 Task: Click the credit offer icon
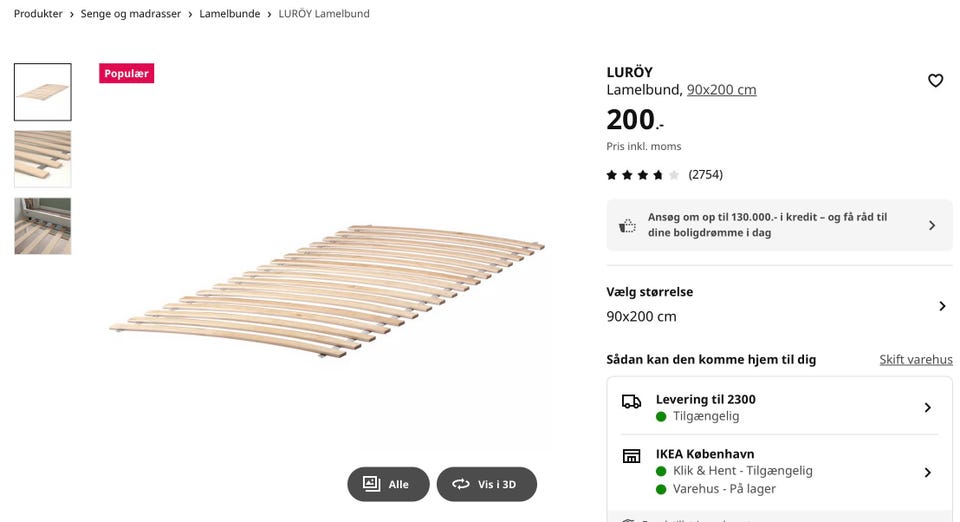[627, 226]
